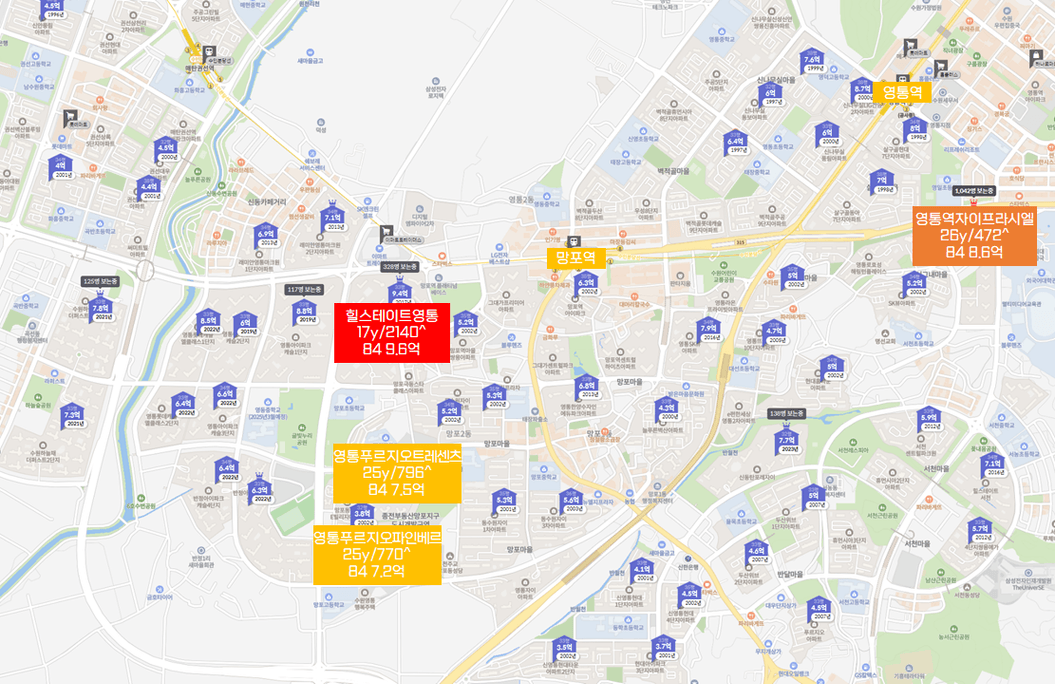Screen dimensions: 1055x684
Task: Click the 4.5억 2007년 apartment marker
Action: click(819, 610)
